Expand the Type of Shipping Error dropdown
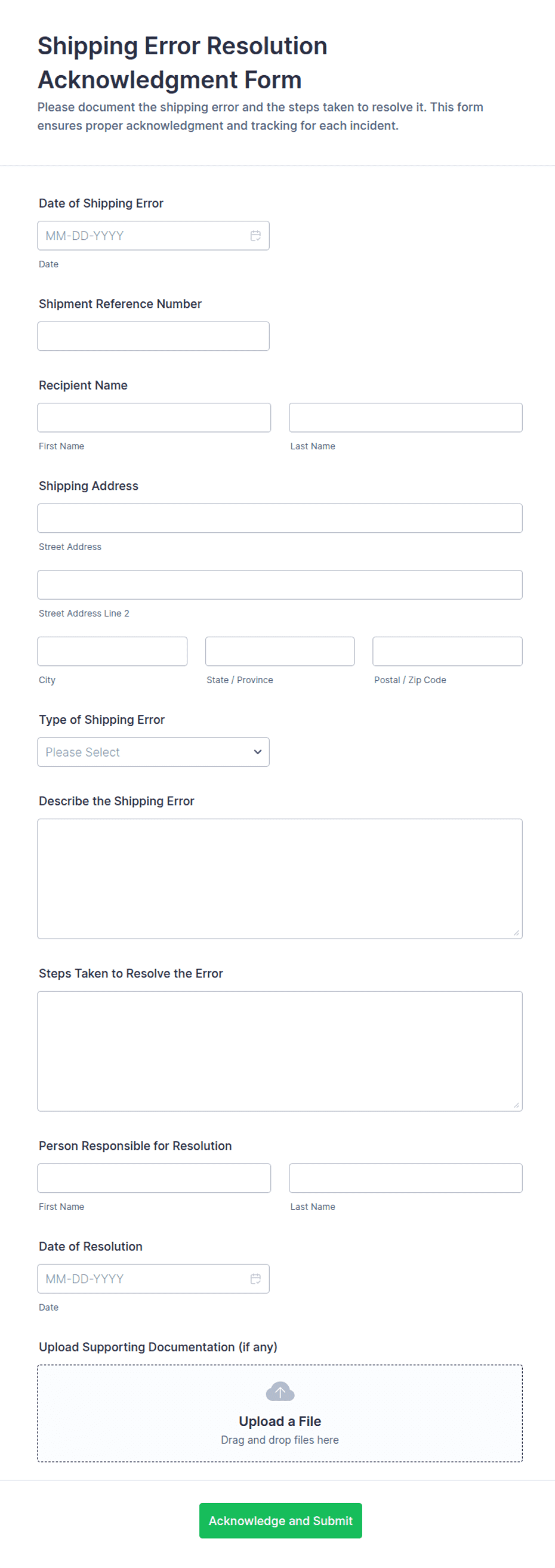This screenshot has height=1568, width=555. tap(153, 752)
